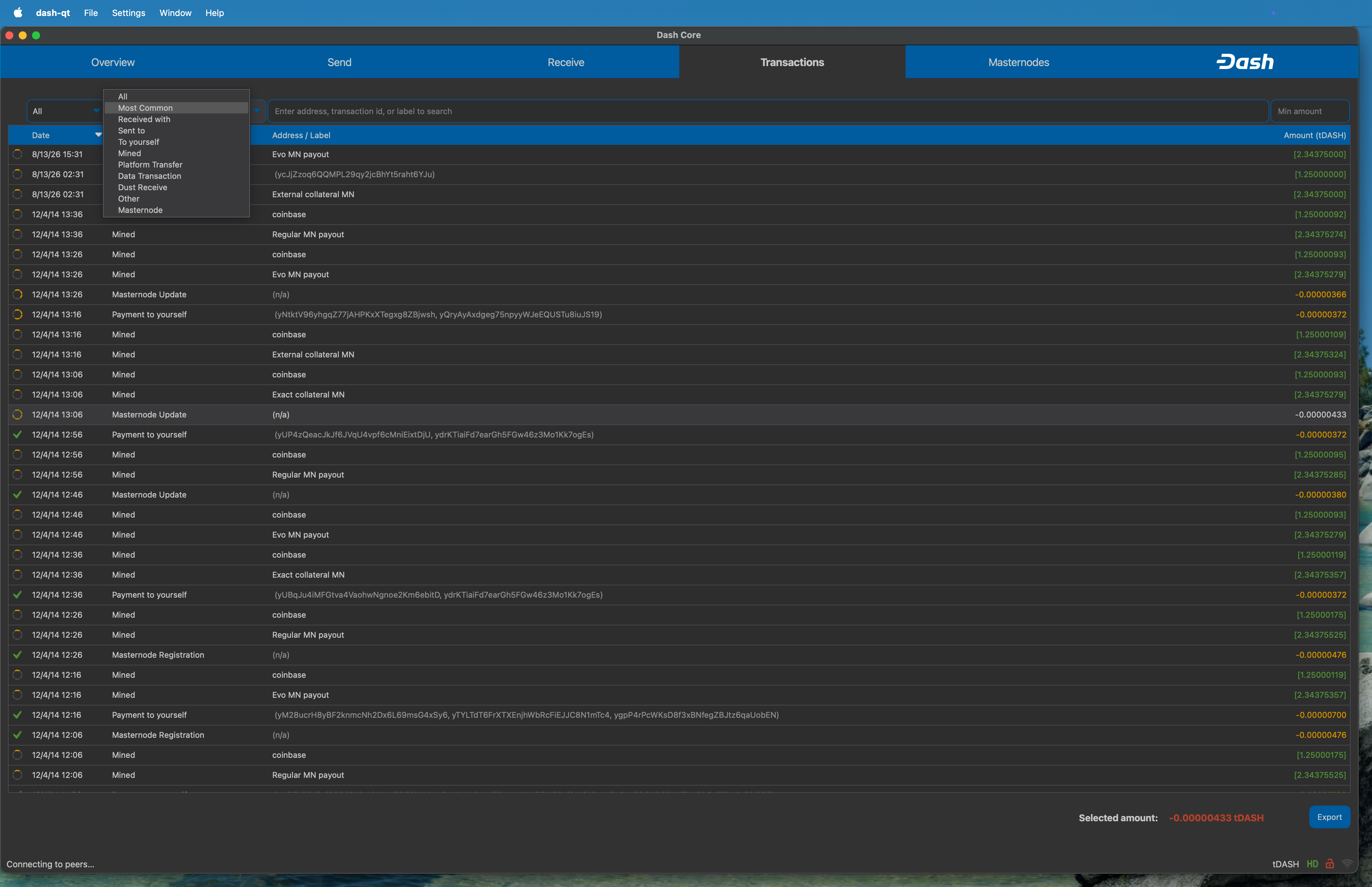This screenshot has height=887, width=1372.
Task: Pick Other in the type filter list
Action: [176, 199]
